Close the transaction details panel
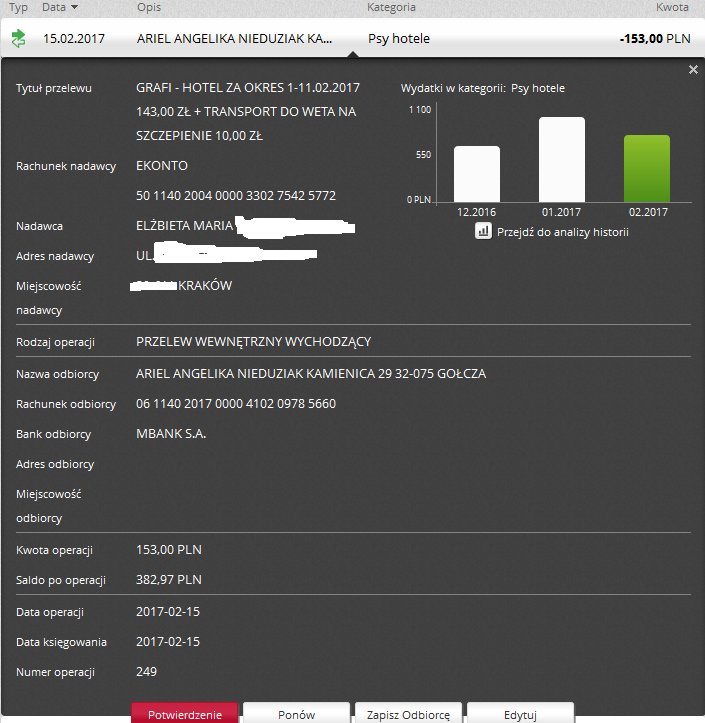Image resolution: width=705 pixels, height=723 pixels. point(693,70)
